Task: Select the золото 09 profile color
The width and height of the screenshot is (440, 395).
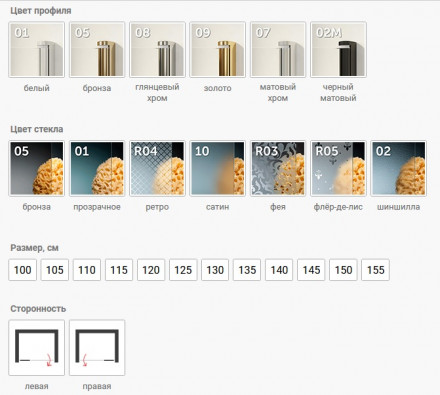Action: point(218,50)
